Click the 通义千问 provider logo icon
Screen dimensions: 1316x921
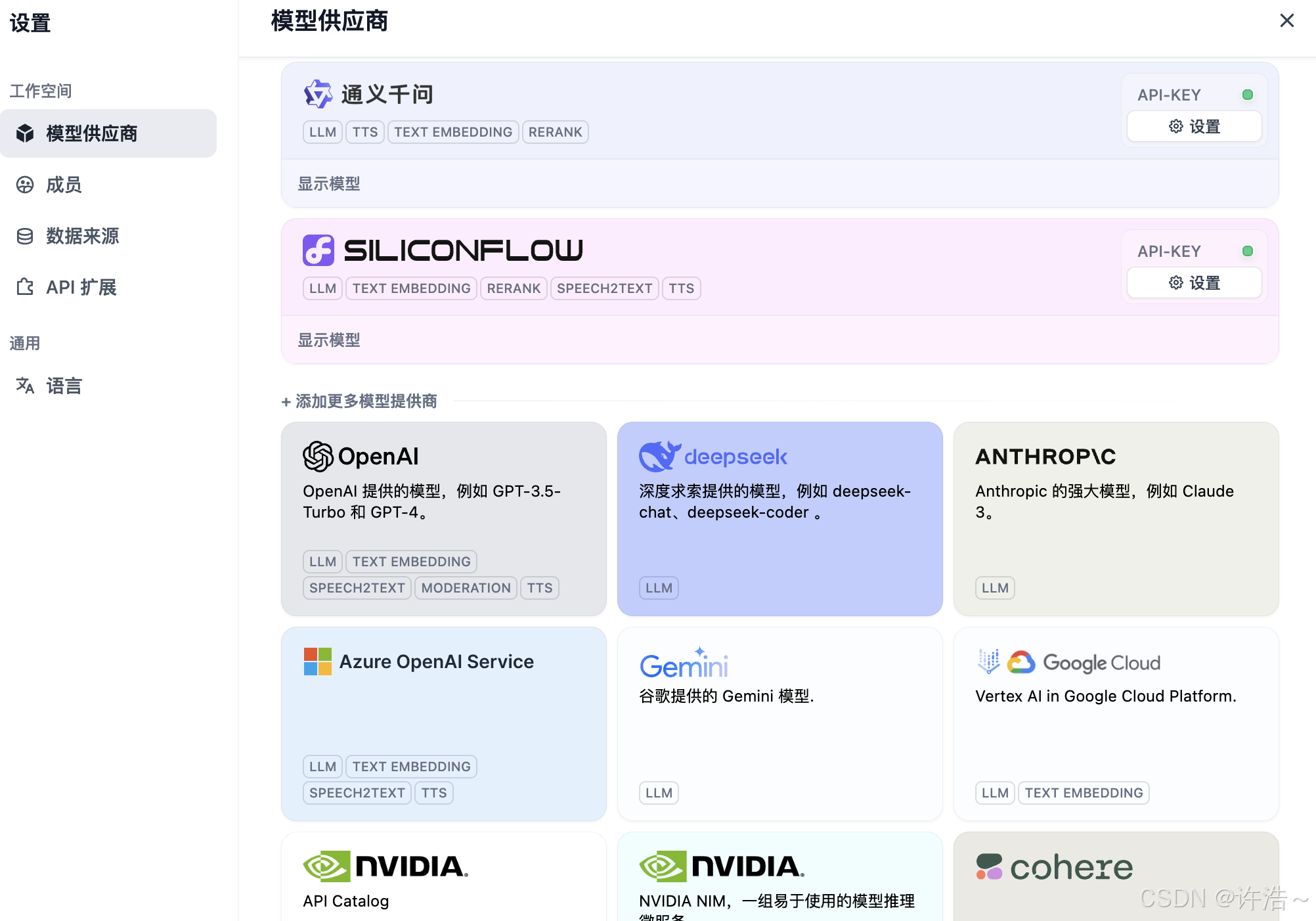click(318, 94)
